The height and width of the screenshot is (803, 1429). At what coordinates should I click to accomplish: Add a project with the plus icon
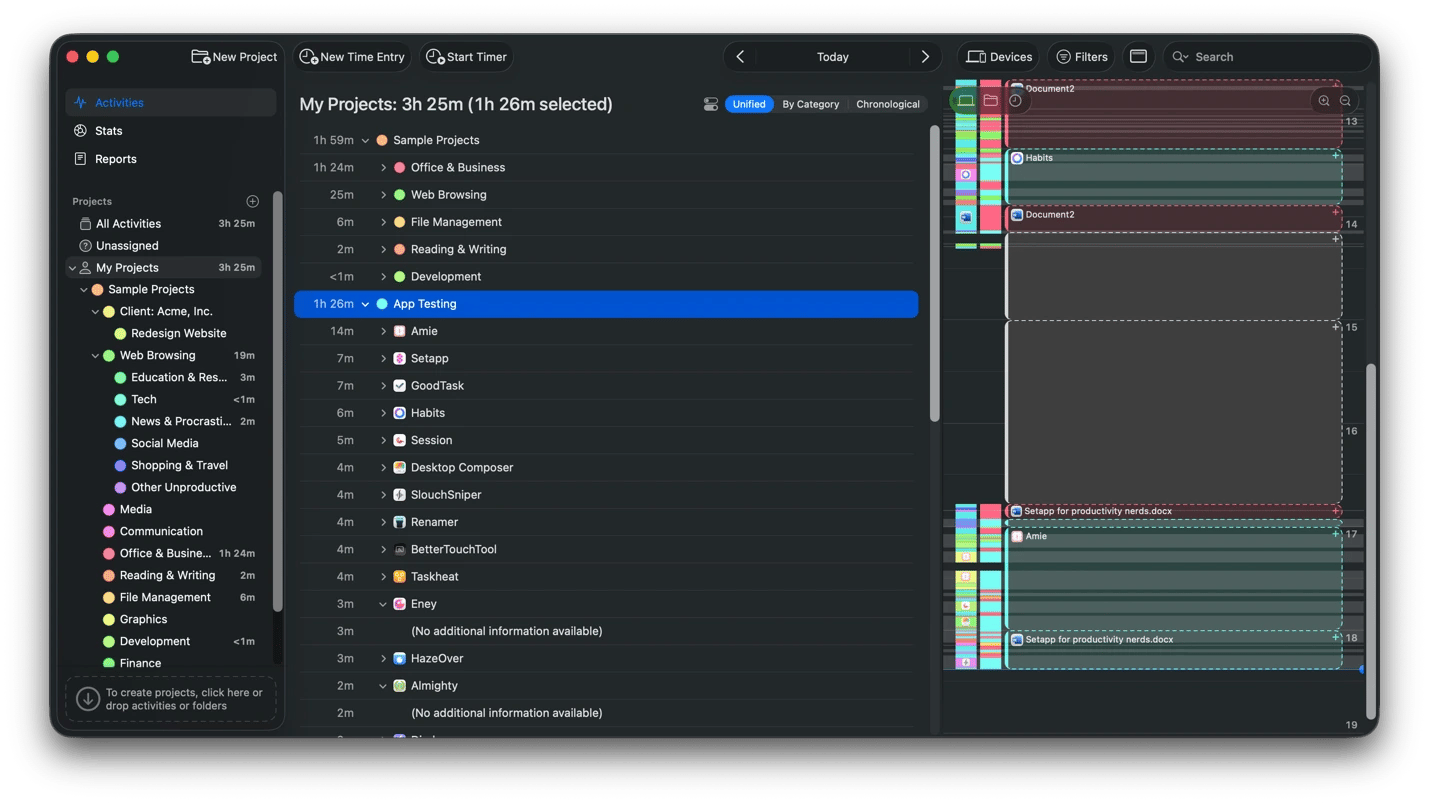point(252,201)
